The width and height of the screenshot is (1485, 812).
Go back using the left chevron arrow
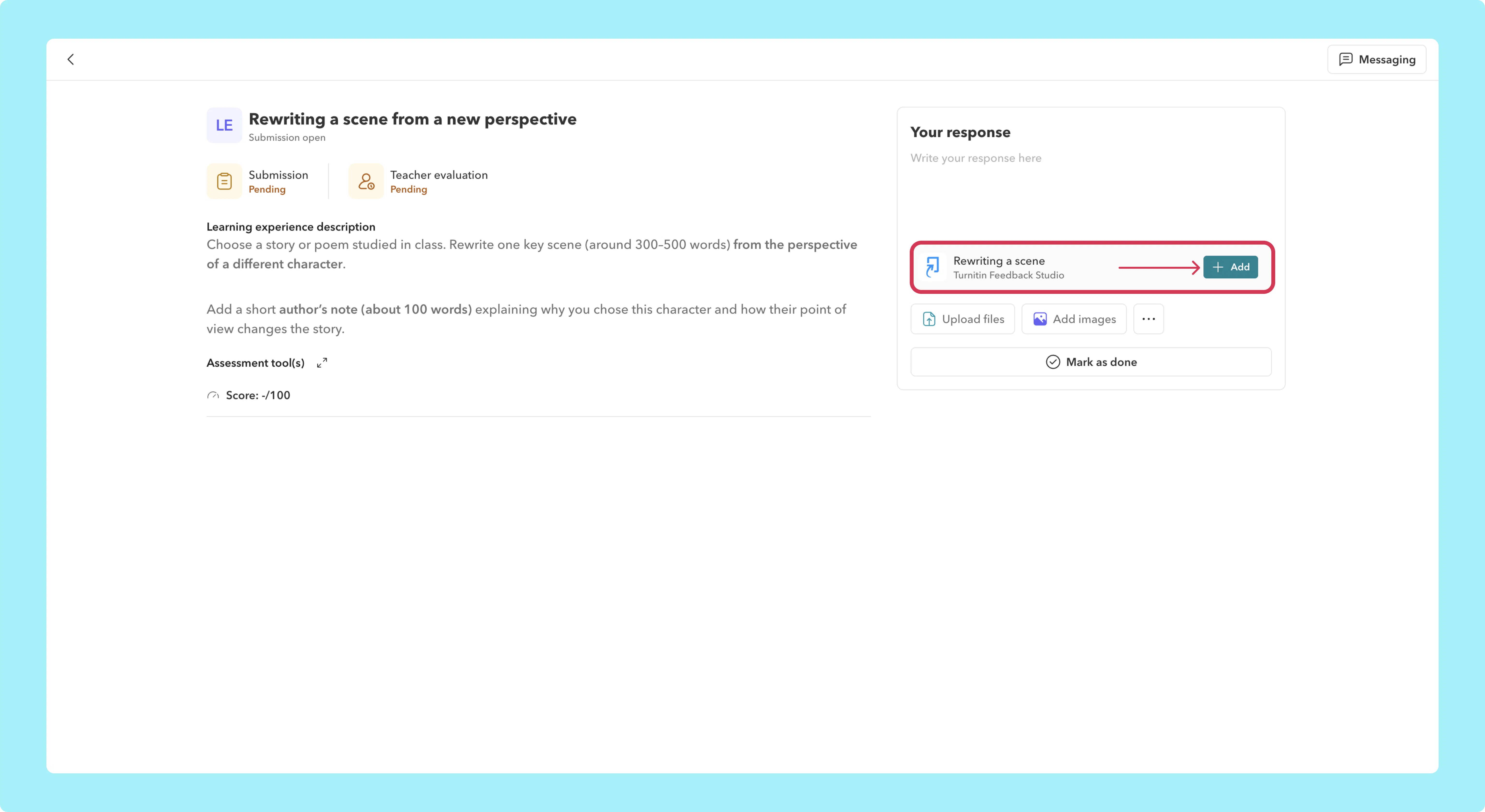[x=70, y=59]
